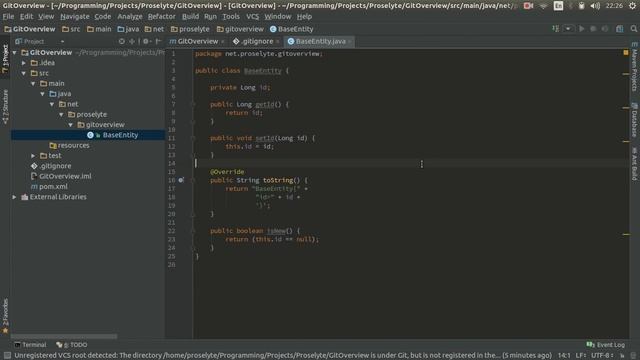
Task: Click the Run with Coverage icon
Action: tap(605, 29)
